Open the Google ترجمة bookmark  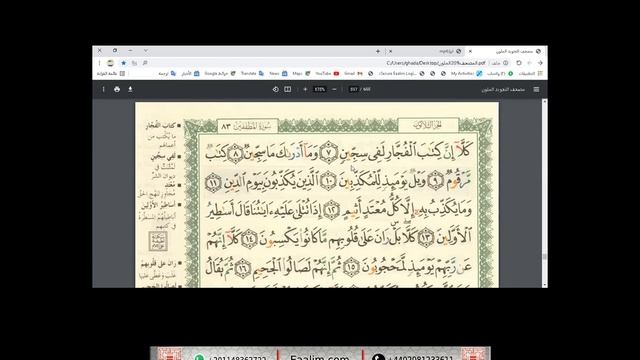click(220, 73)
